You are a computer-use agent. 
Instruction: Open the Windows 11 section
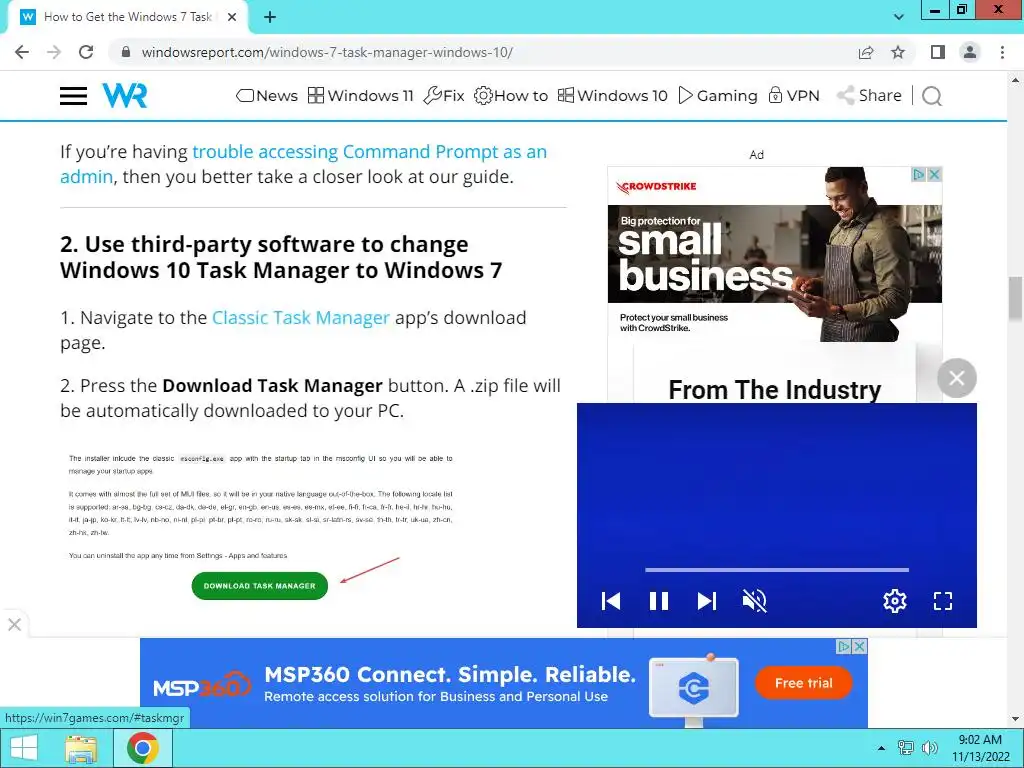coord(360,96)
